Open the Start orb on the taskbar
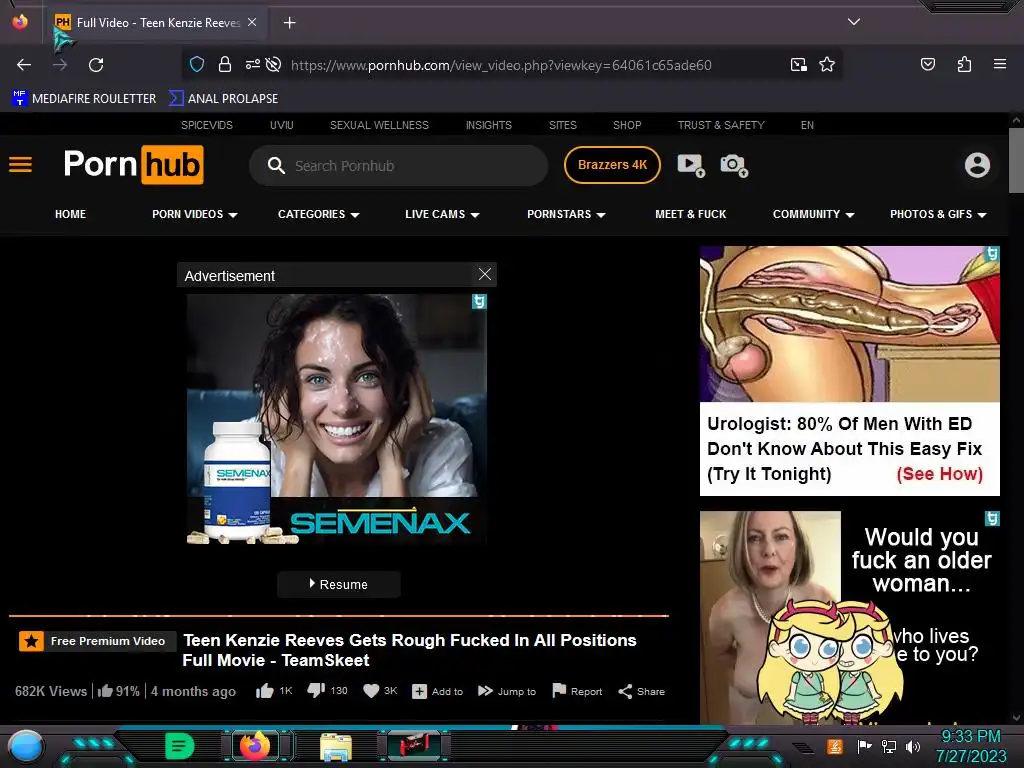The width and height of the screenshot is (1024, 768). pyautogui.click(x=25, y=746)
